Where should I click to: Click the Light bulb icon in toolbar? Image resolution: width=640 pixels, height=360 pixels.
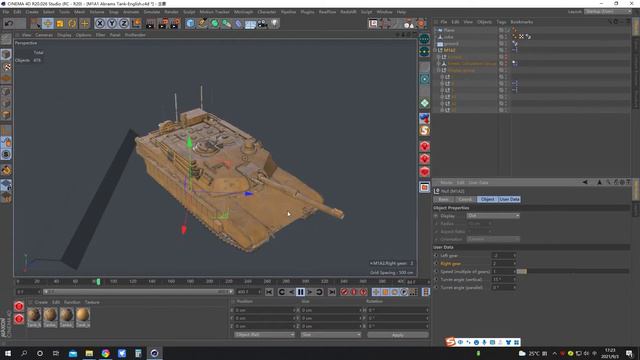pos(275,24)
